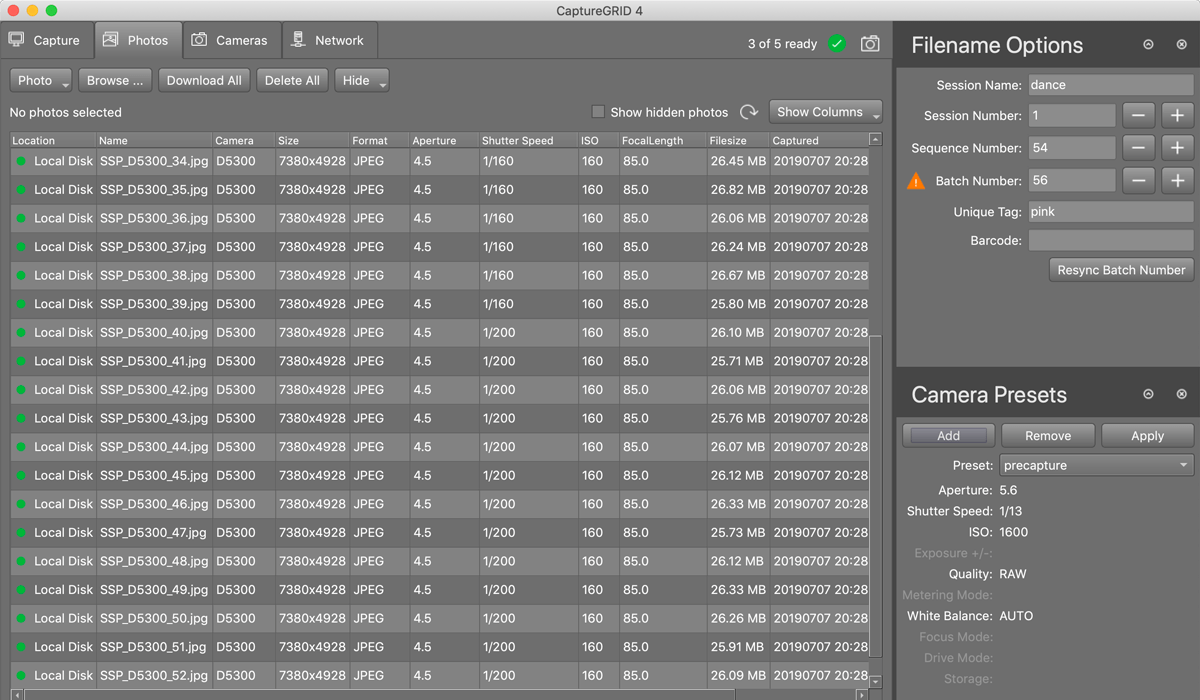Click green status dot for SSP_D5300_40.jpg

point(21,333)
